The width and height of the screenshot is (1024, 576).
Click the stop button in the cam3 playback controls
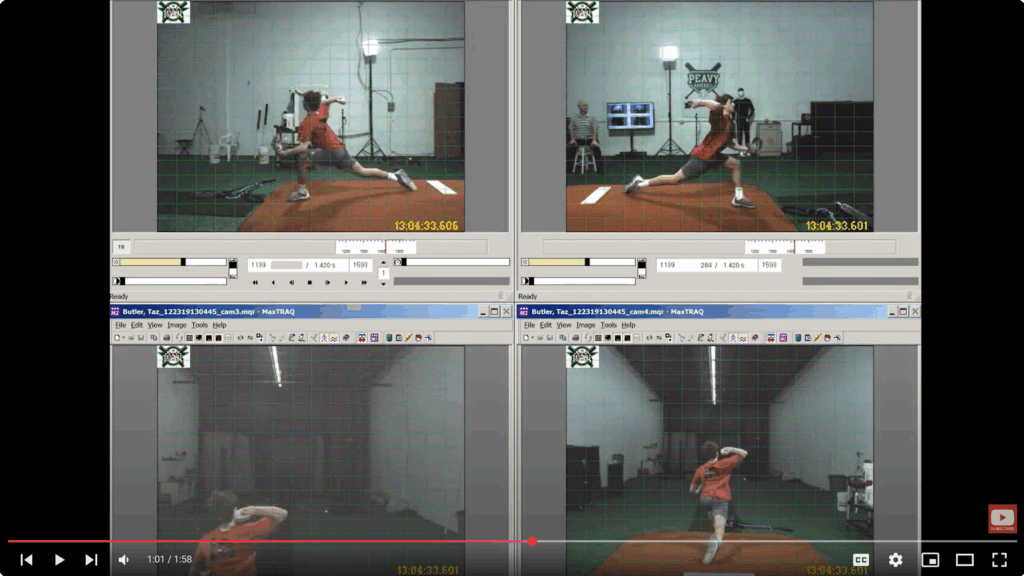309,283
